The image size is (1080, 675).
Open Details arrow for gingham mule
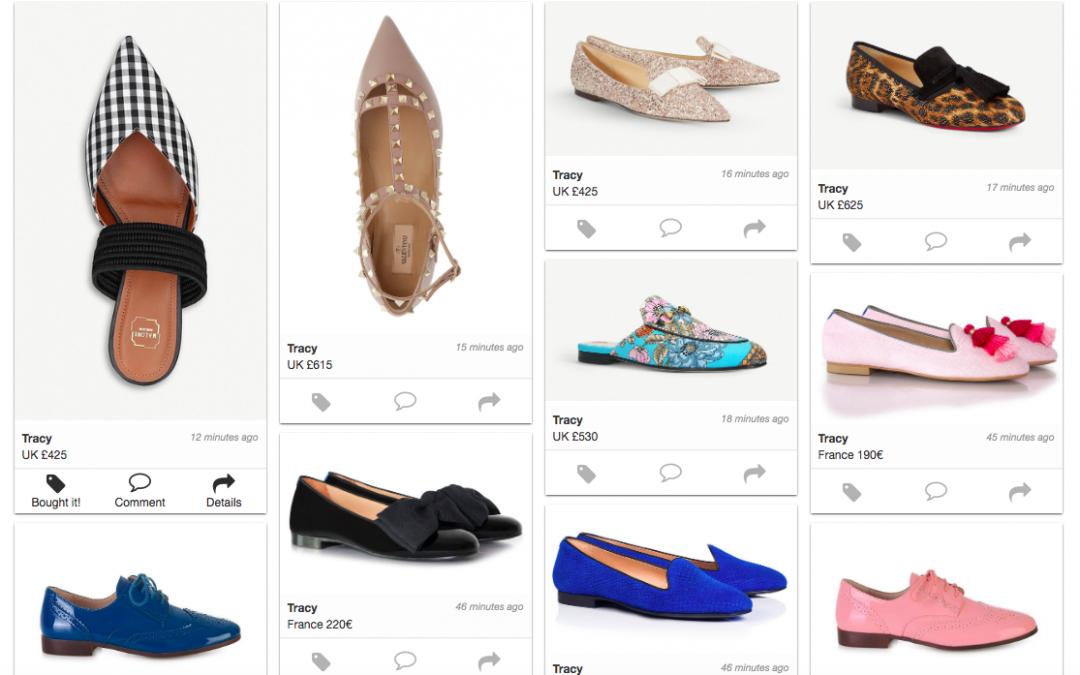[224, 490]
